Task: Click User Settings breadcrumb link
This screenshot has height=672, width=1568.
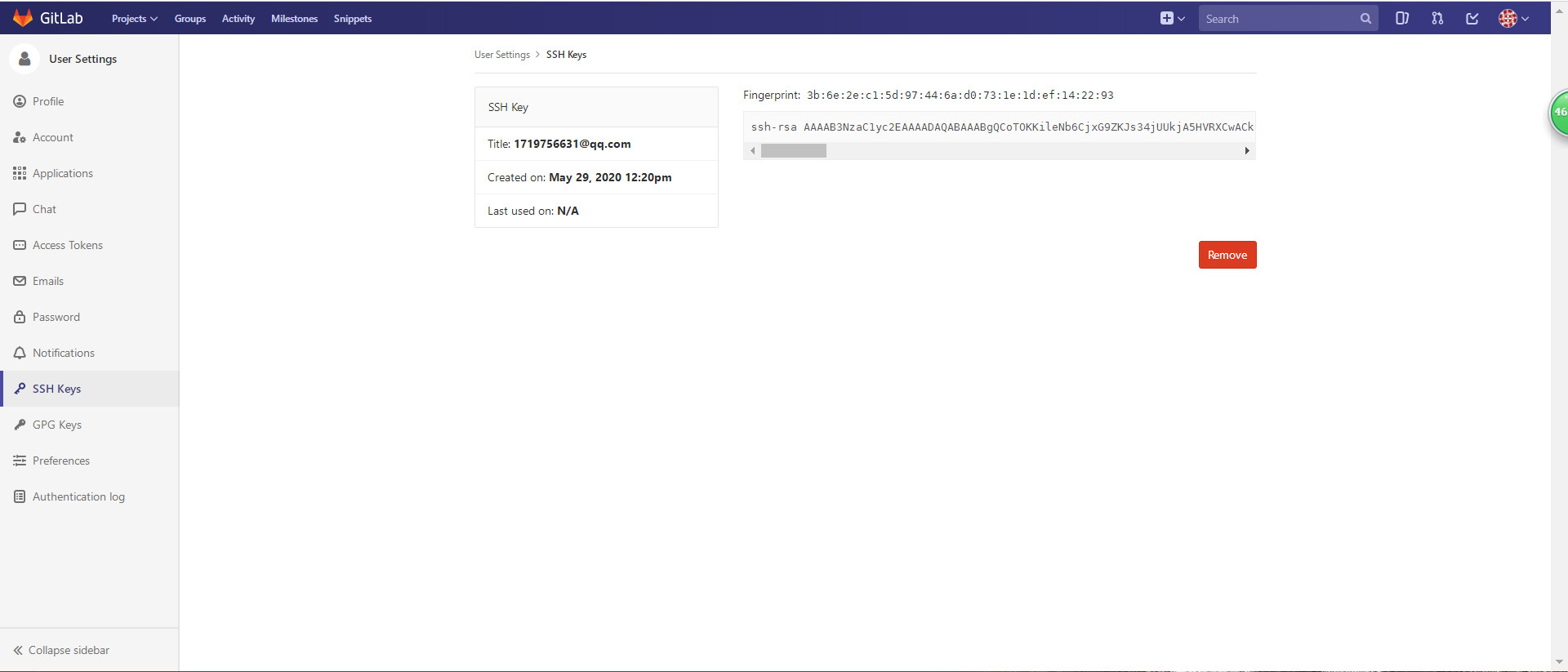Action: point(502,55)
